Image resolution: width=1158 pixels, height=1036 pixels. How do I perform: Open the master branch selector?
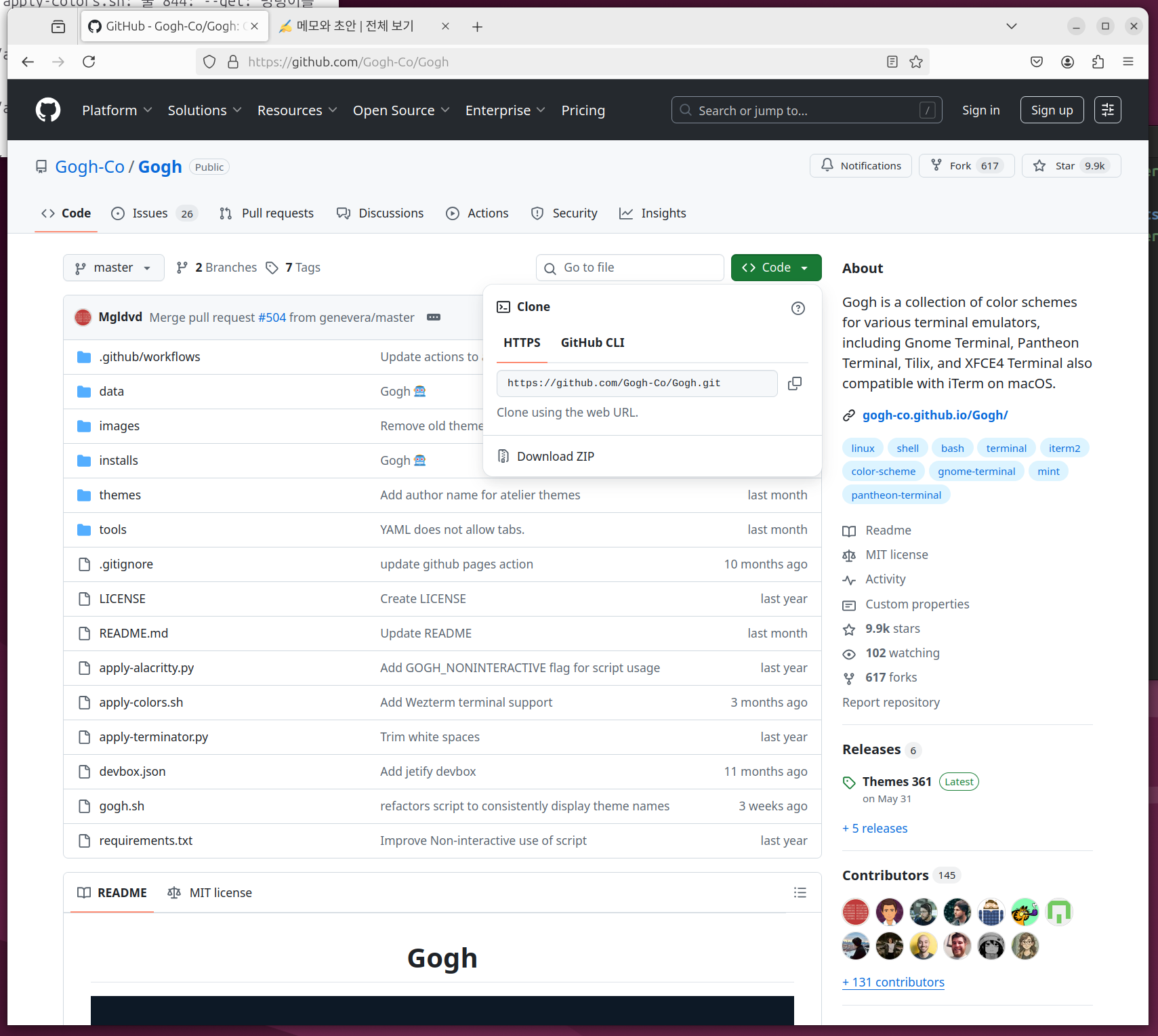(x=114, y=268)
